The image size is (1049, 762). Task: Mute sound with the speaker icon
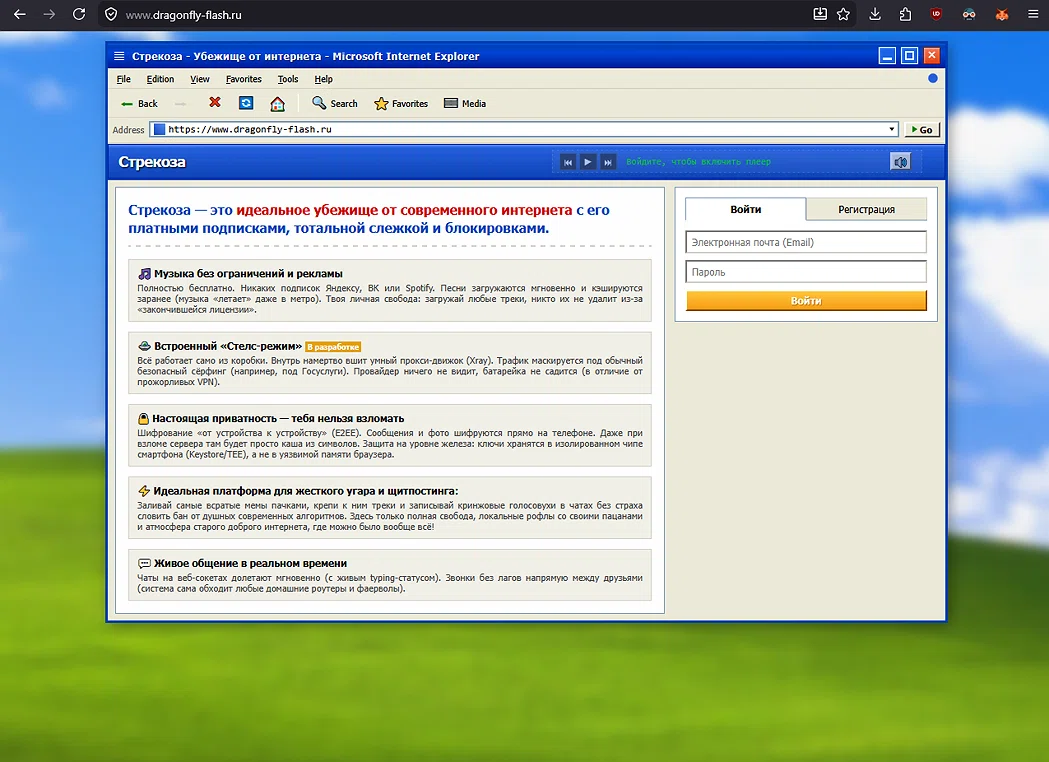click(900, 162)
